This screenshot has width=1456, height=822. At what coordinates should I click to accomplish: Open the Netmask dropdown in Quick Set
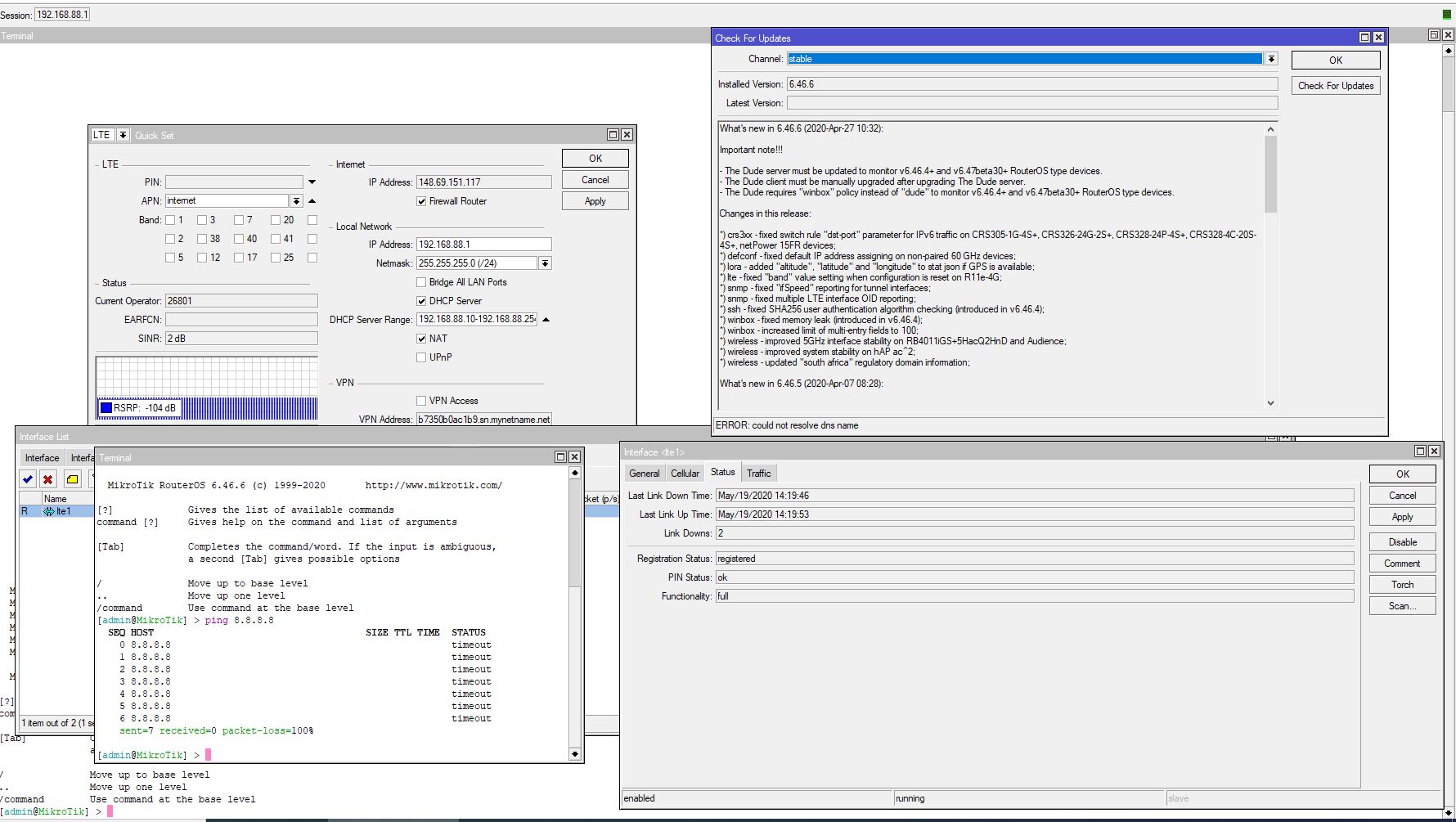tap(545, 263)
